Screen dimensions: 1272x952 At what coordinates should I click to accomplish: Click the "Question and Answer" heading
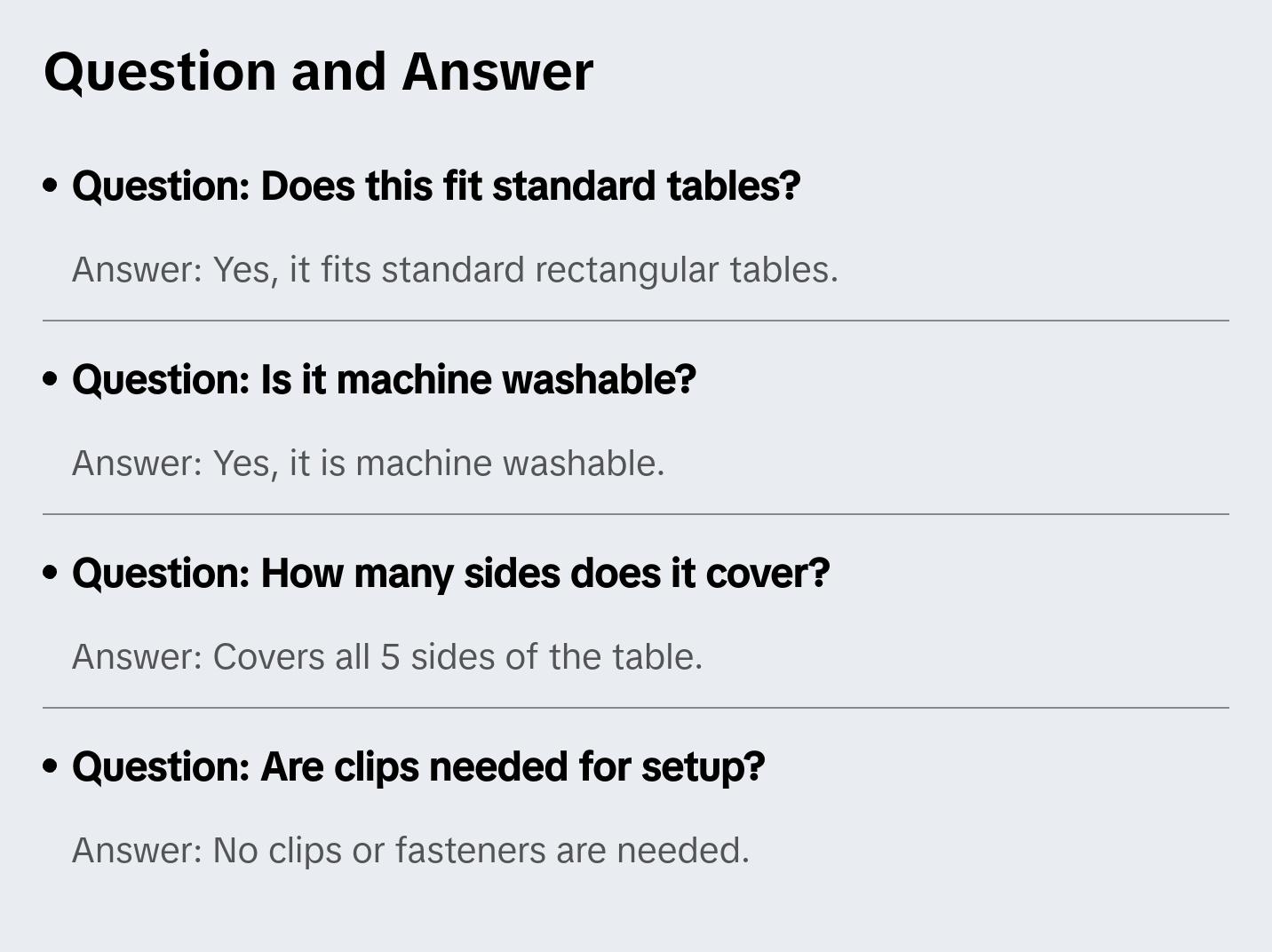(318, 72)
